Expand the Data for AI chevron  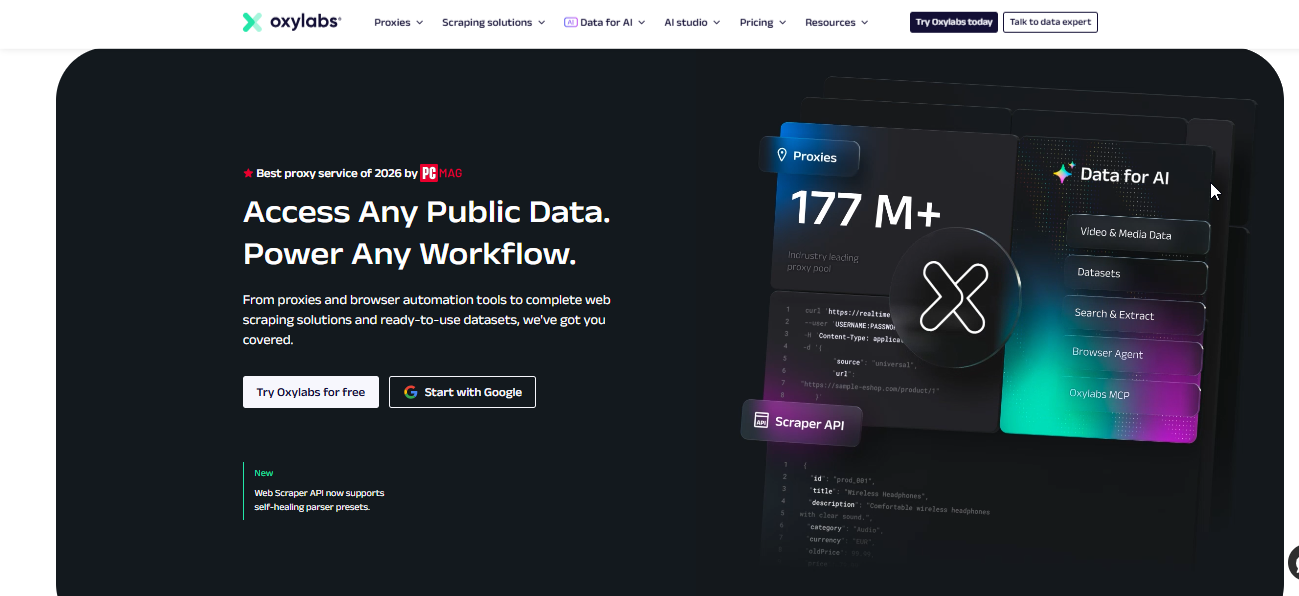coord(641,22)
